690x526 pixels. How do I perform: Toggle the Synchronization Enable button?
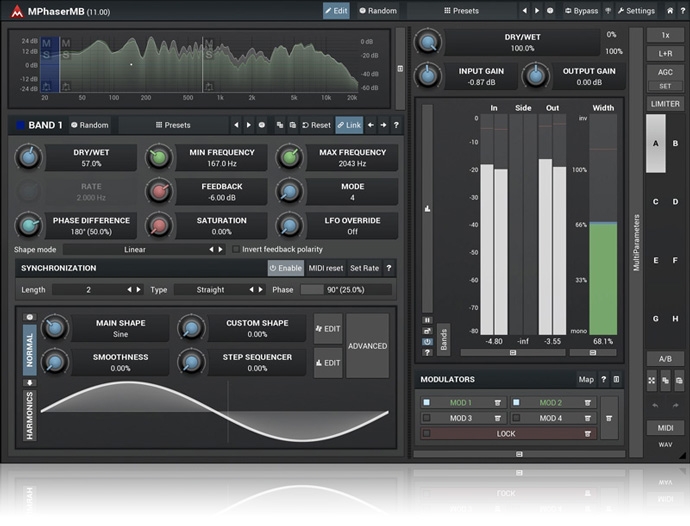285,268
